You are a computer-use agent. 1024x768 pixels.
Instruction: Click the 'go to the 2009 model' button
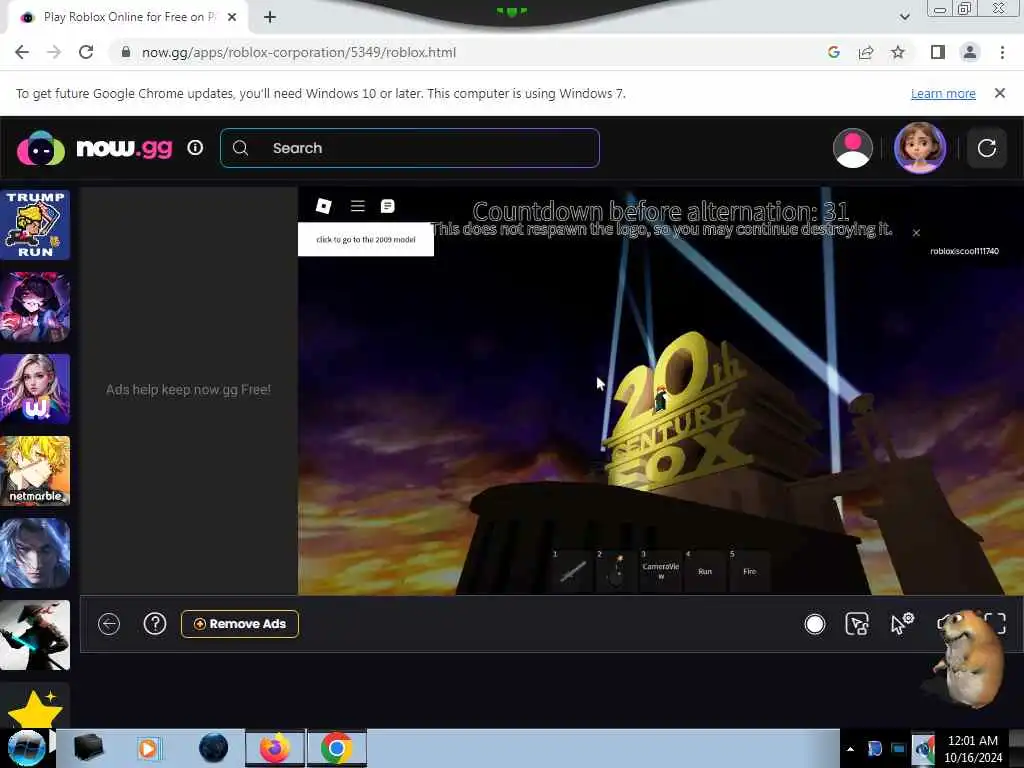[x=366, y=240]
